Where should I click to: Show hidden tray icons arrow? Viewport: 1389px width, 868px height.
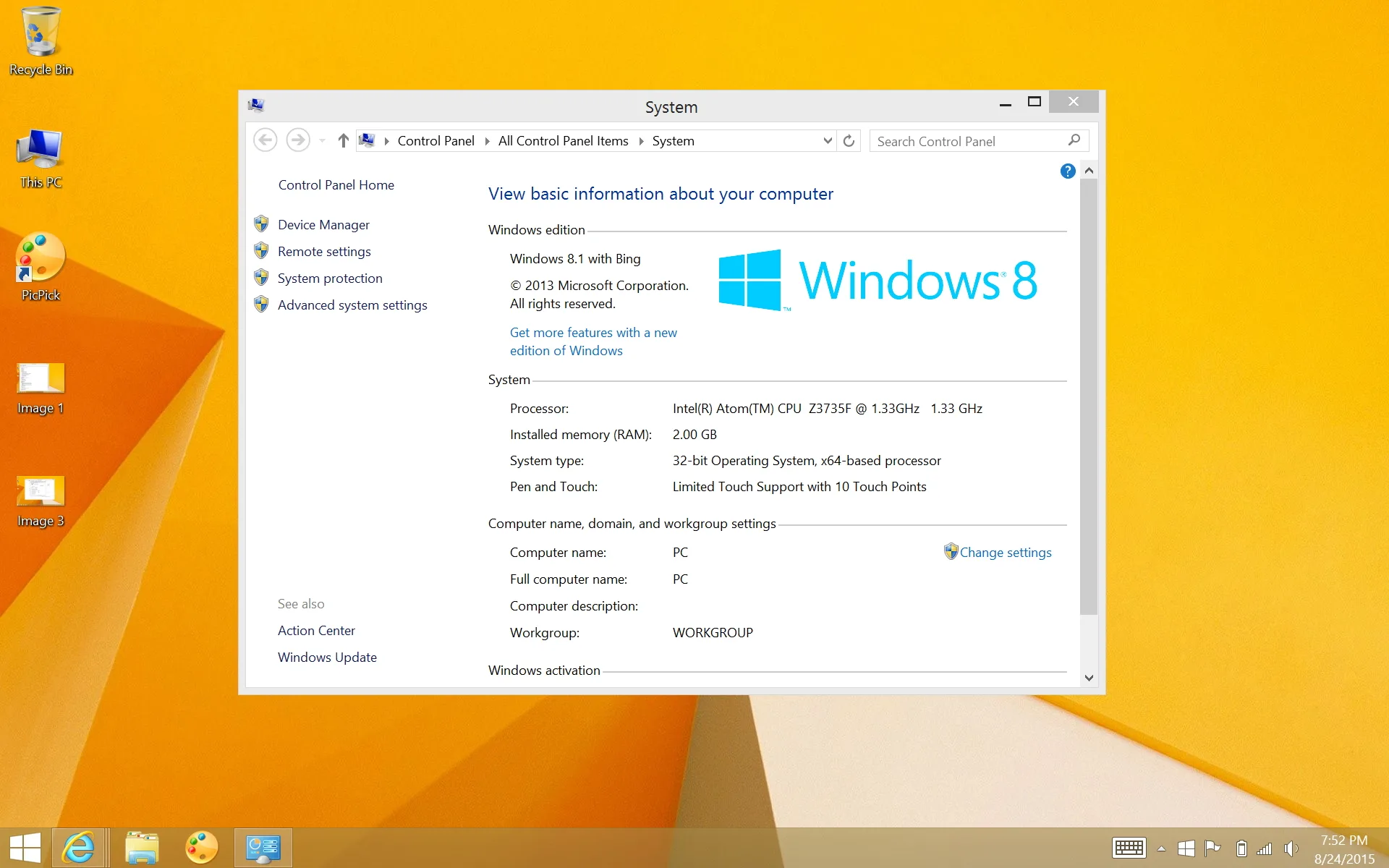coord(1161,848)
